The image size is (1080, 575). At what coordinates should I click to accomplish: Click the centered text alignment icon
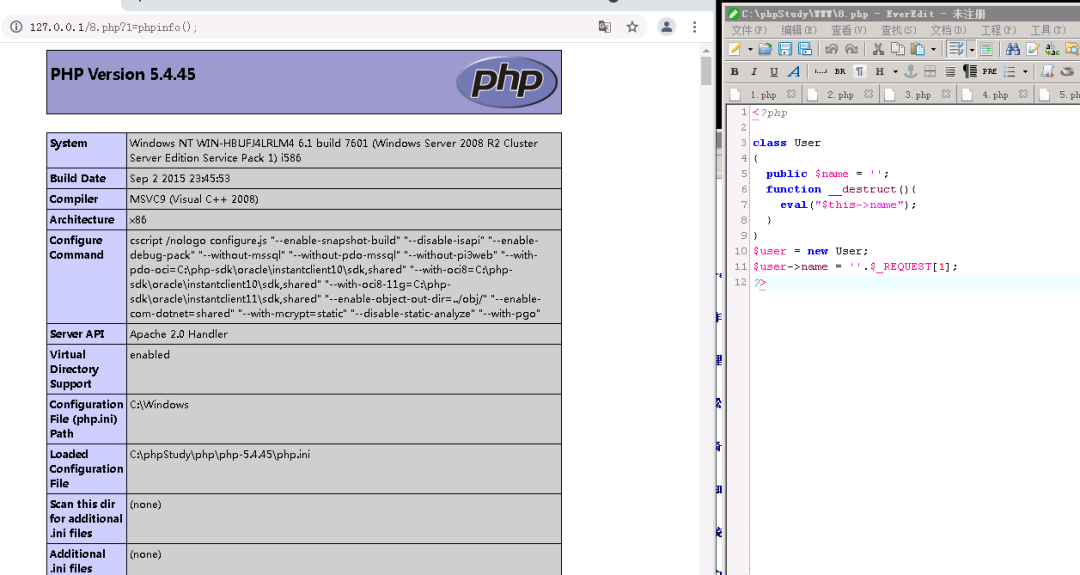[950, 72]
